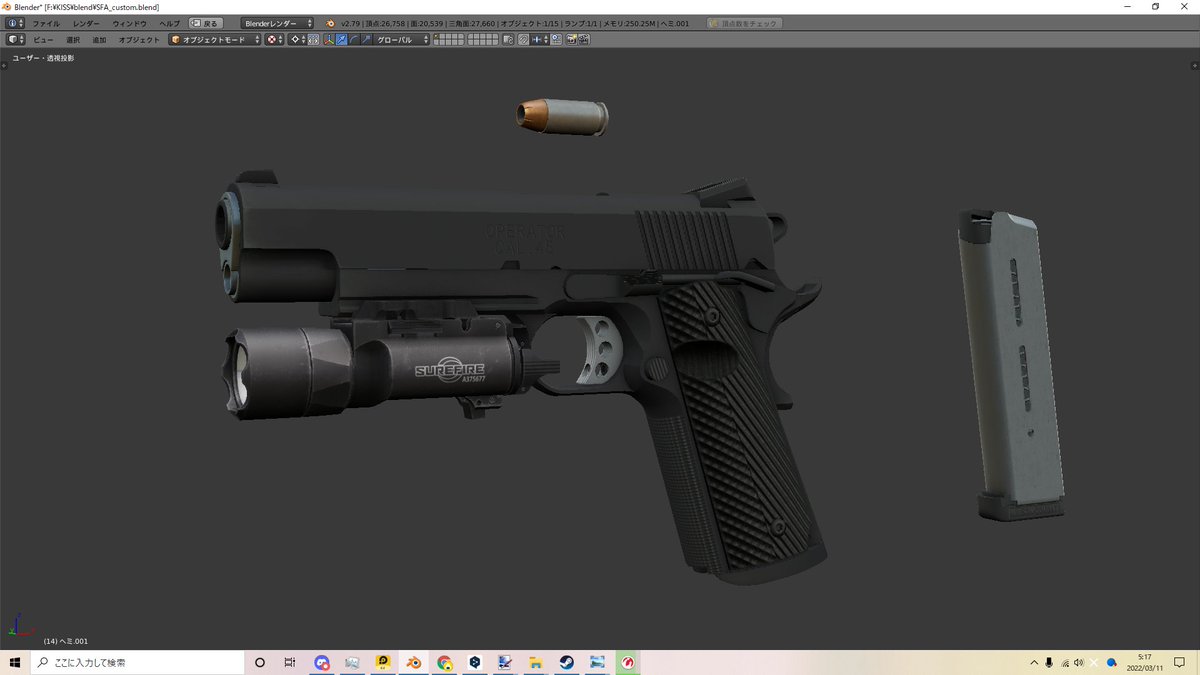Viewport: 1200px width, 675px height.
Task: Open File Explorer from the taskbar
Action: [x=536, y=662]
